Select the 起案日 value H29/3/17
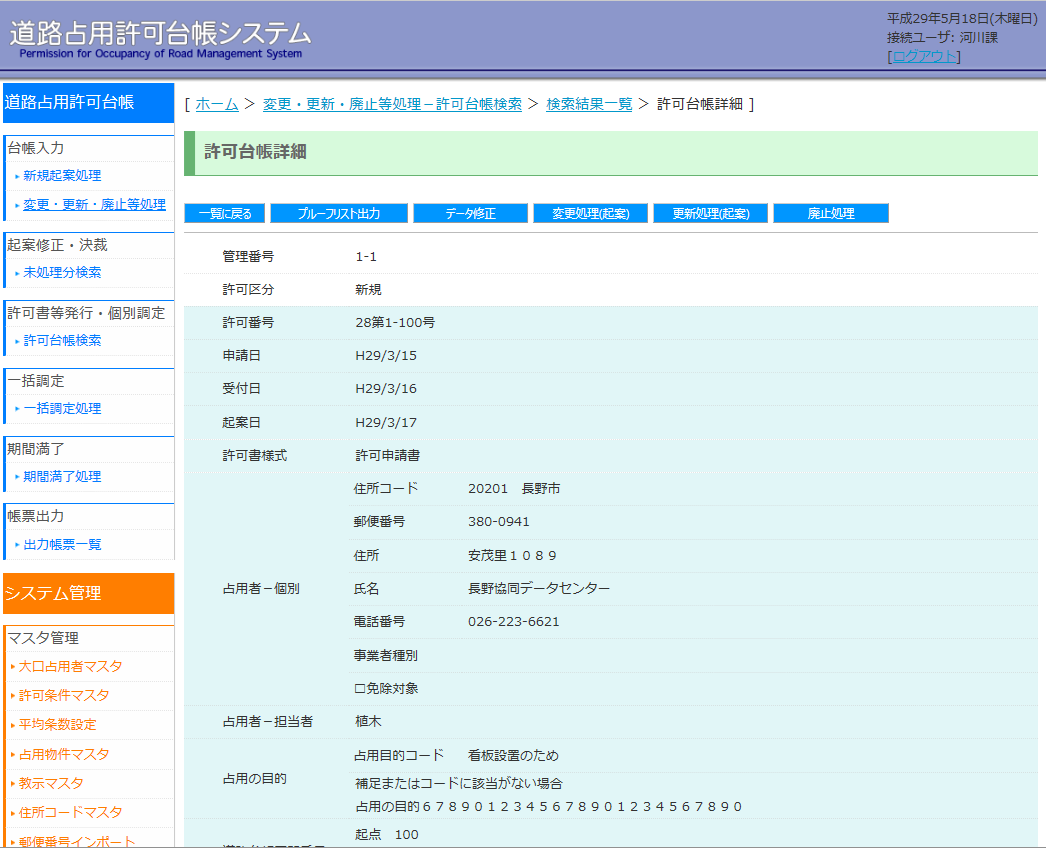This screenshot has height=849, width=1046. tap(386, 422)
